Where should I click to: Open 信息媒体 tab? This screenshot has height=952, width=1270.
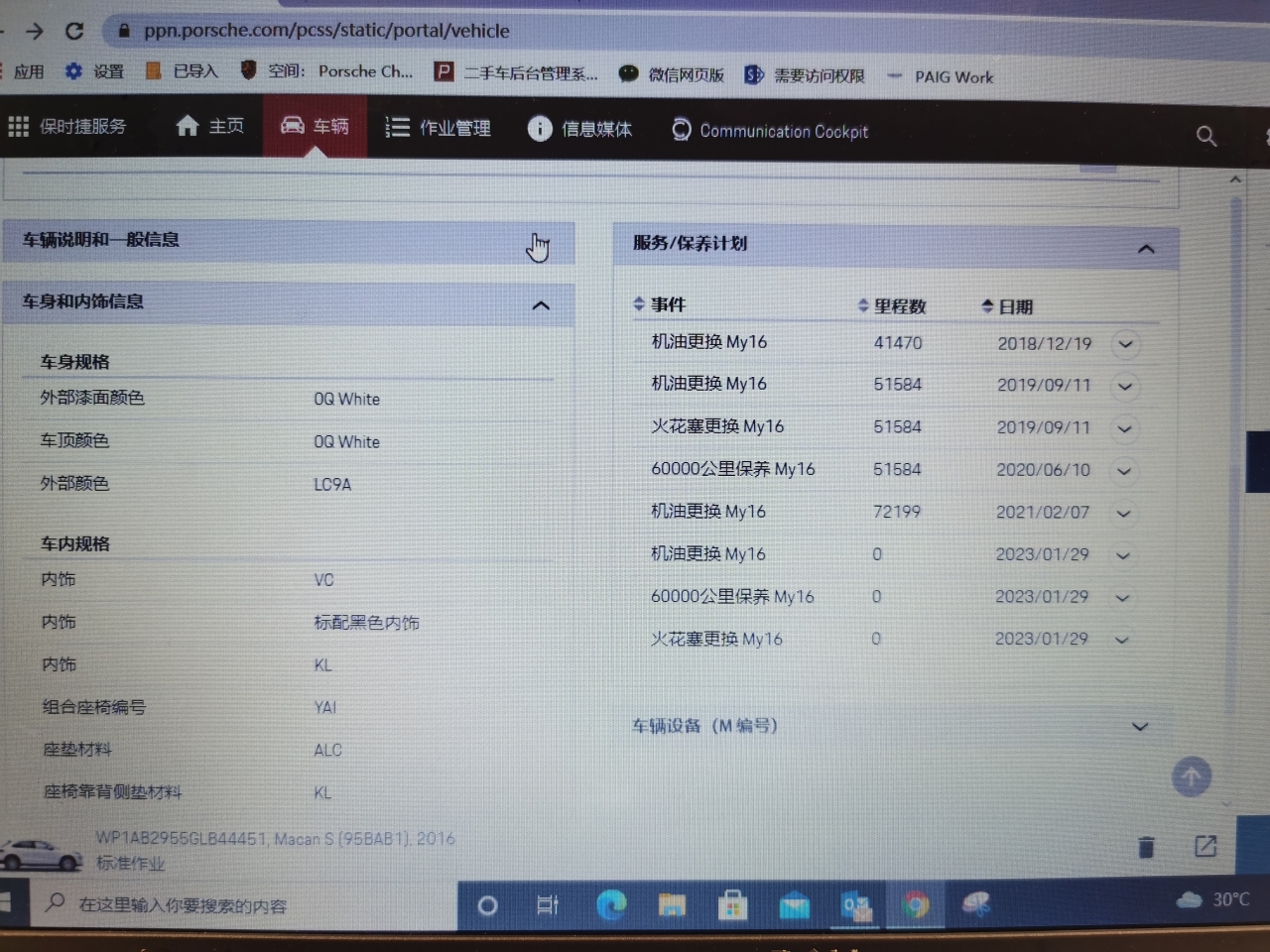pyautogui.click(x=579, y=129)
